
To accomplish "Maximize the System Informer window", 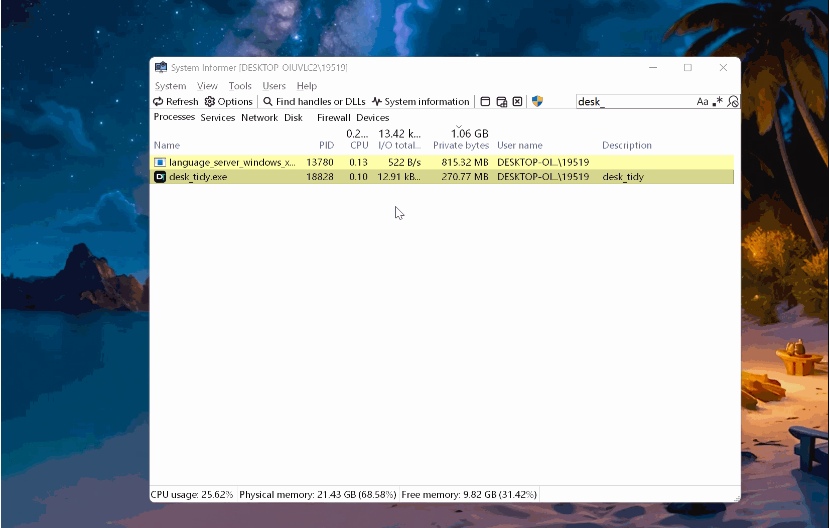I will pos(687,68).
